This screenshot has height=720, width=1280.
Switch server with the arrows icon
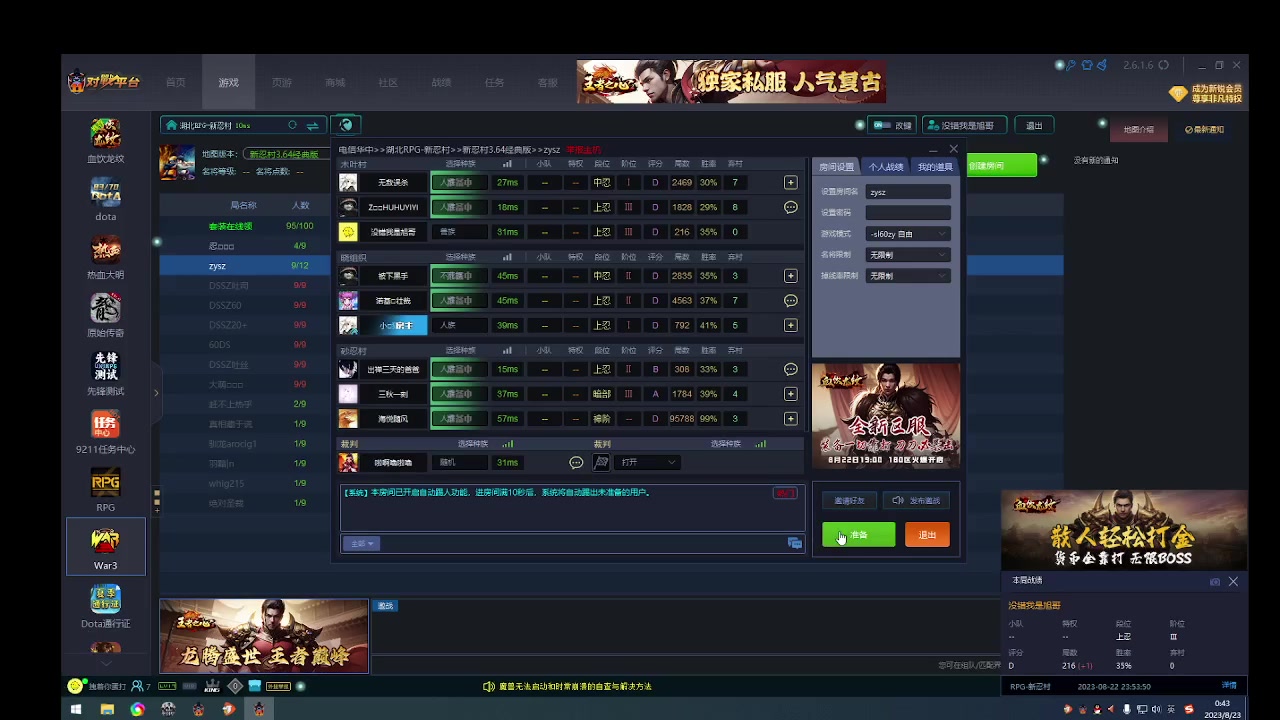(312, 125)
